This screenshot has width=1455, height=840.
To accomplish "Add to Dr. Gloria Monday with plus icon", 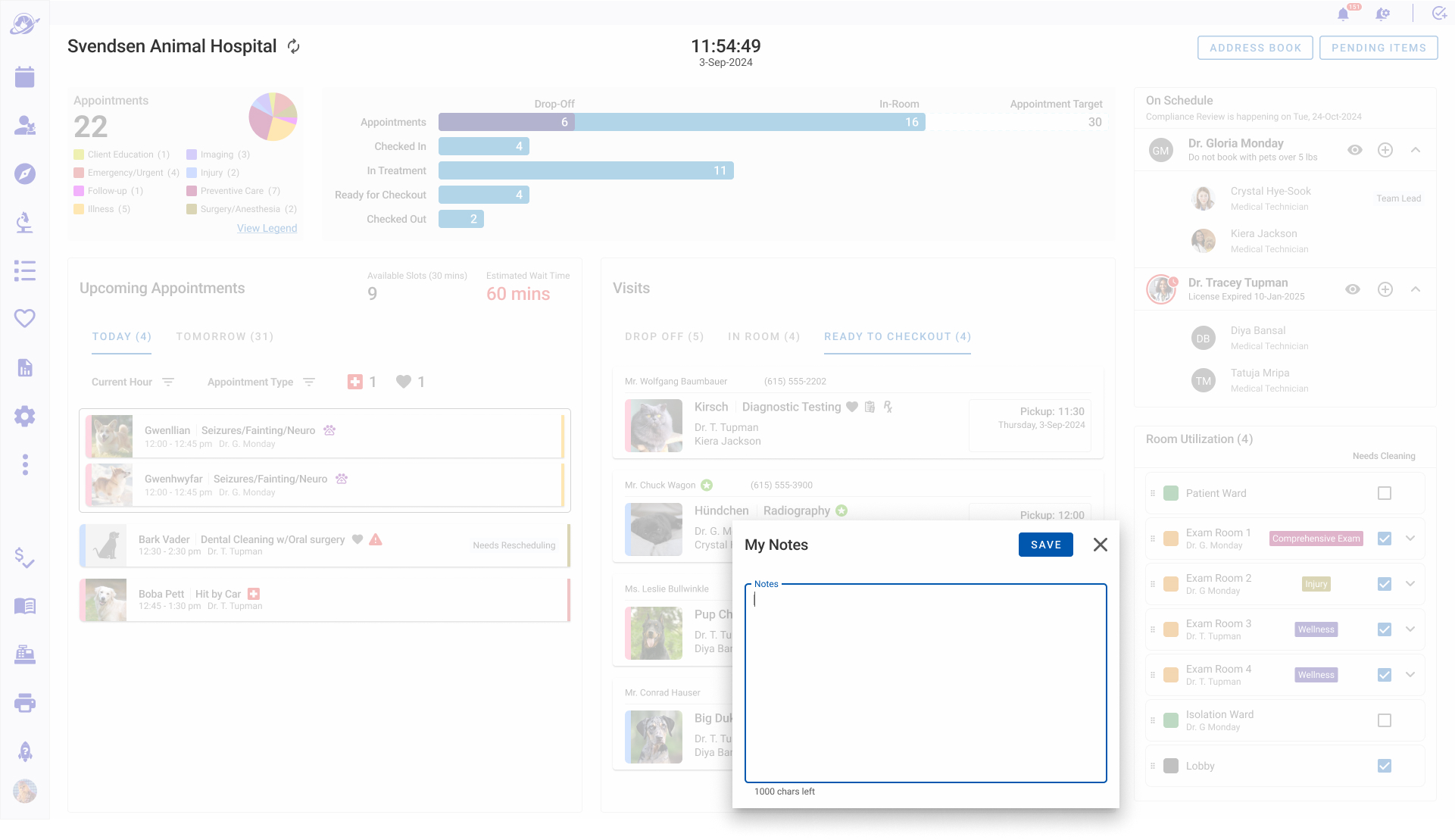I will pos(1385,150).
